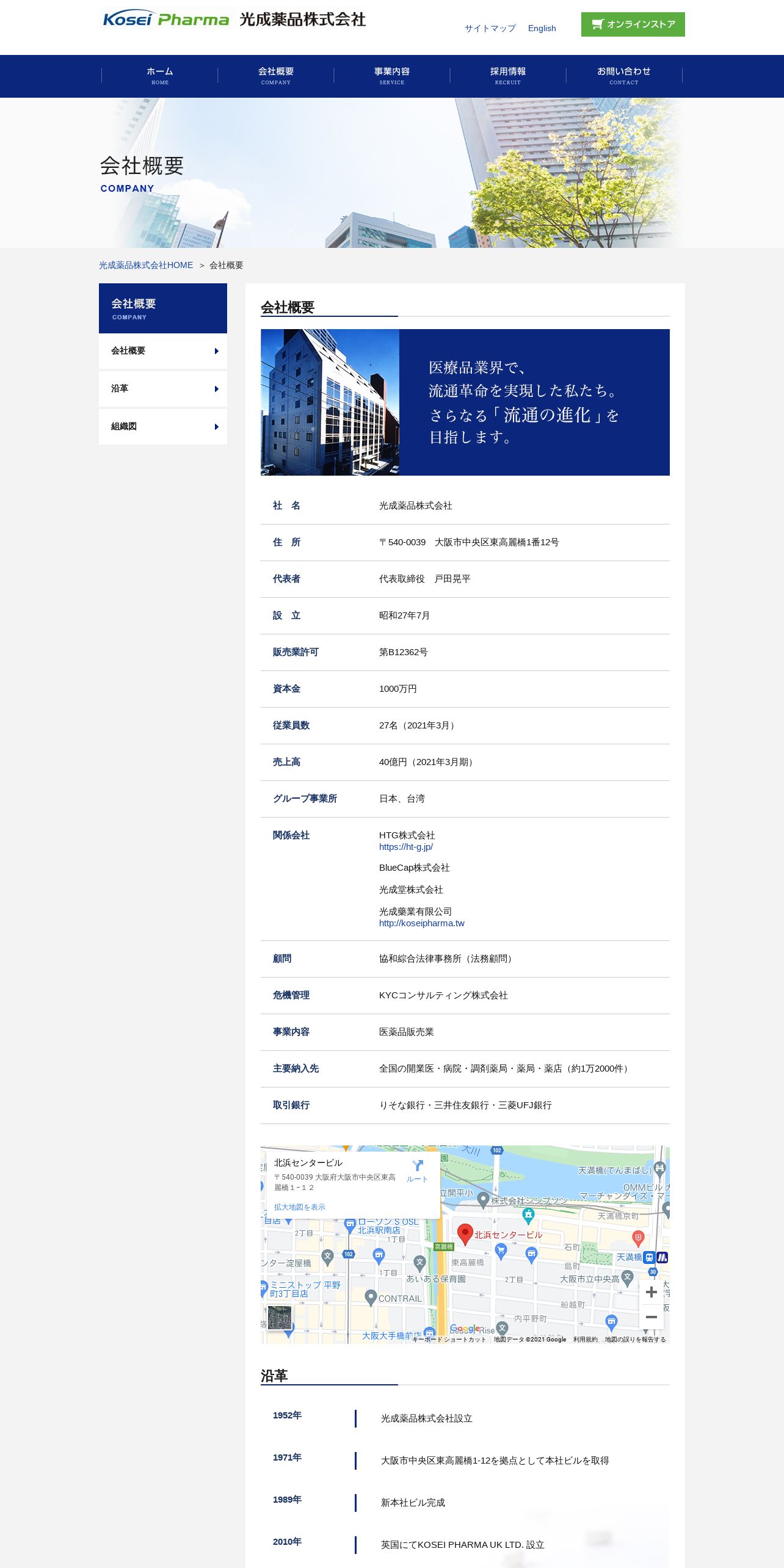Click キーボード ショートカット on the map
The image size is (784, 1568).
pyautogui.click(x=449, y=1339)
